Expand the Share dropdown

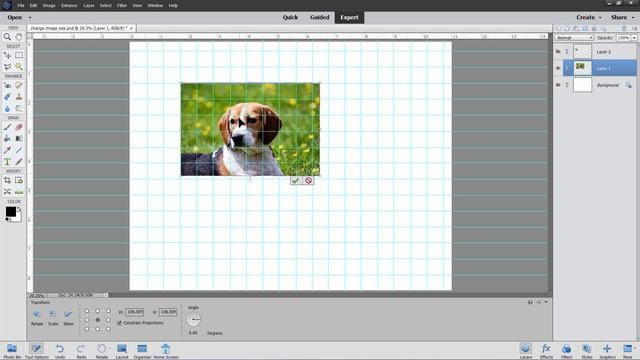pos(633,18)
